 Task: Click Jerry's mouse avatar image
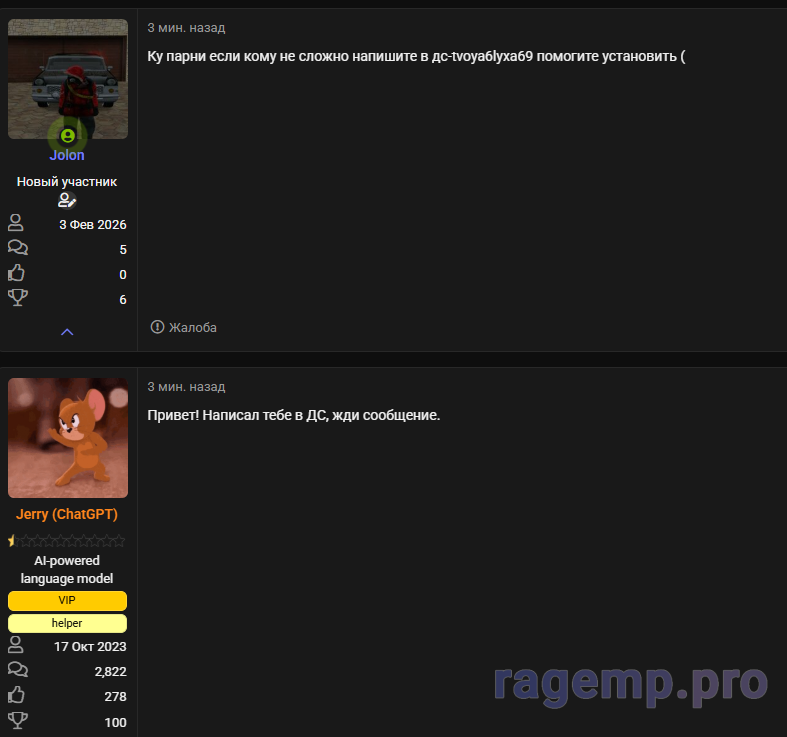67,438
